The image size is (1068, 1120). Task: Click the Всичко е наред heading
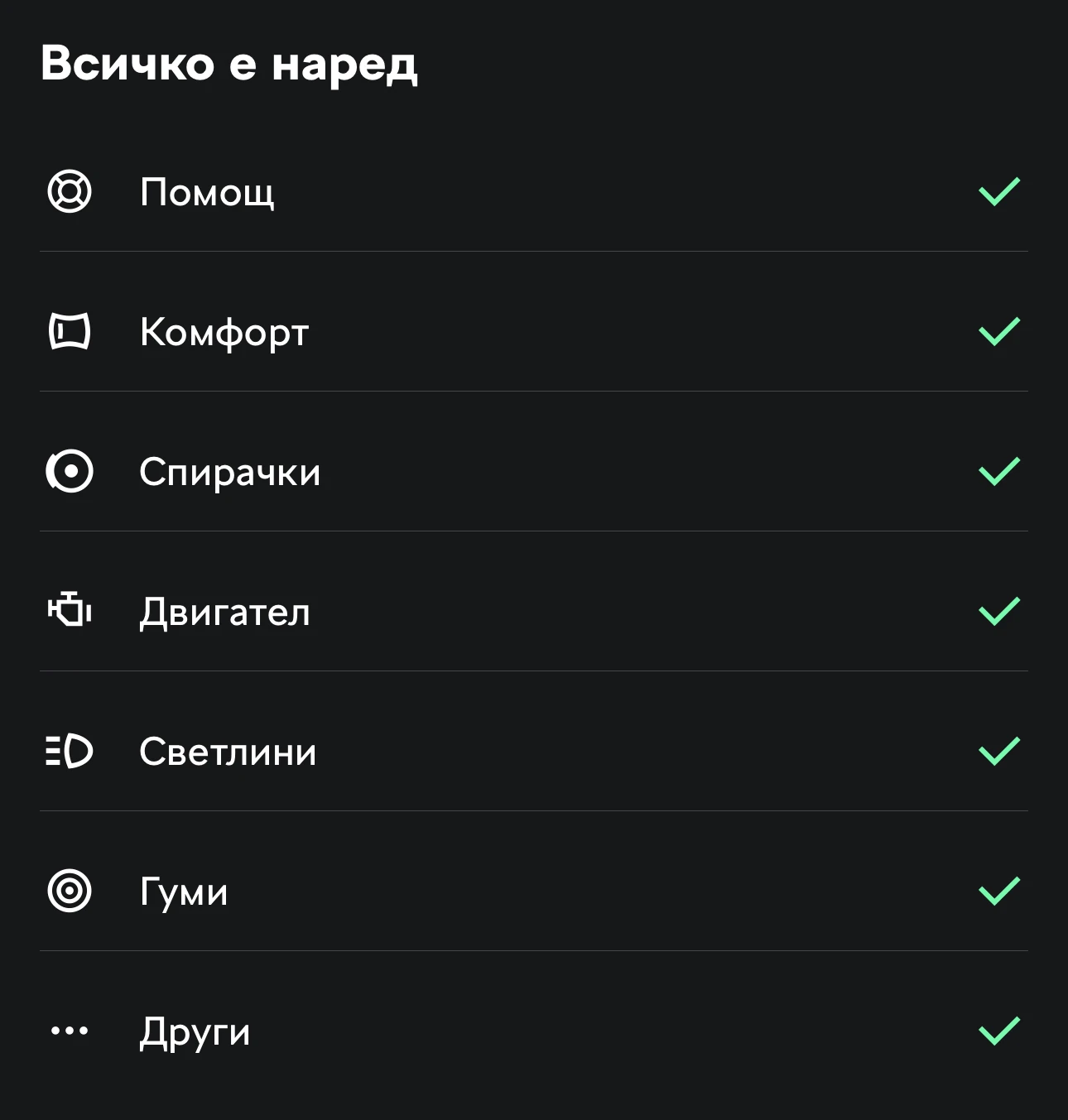(229, 64)
